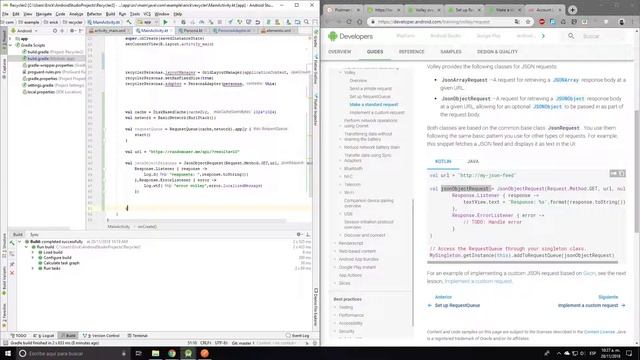The height and width of the screenshot is (360, 640).
Task: Open 'Send a simple request' sidebar link
Action: 371,89
